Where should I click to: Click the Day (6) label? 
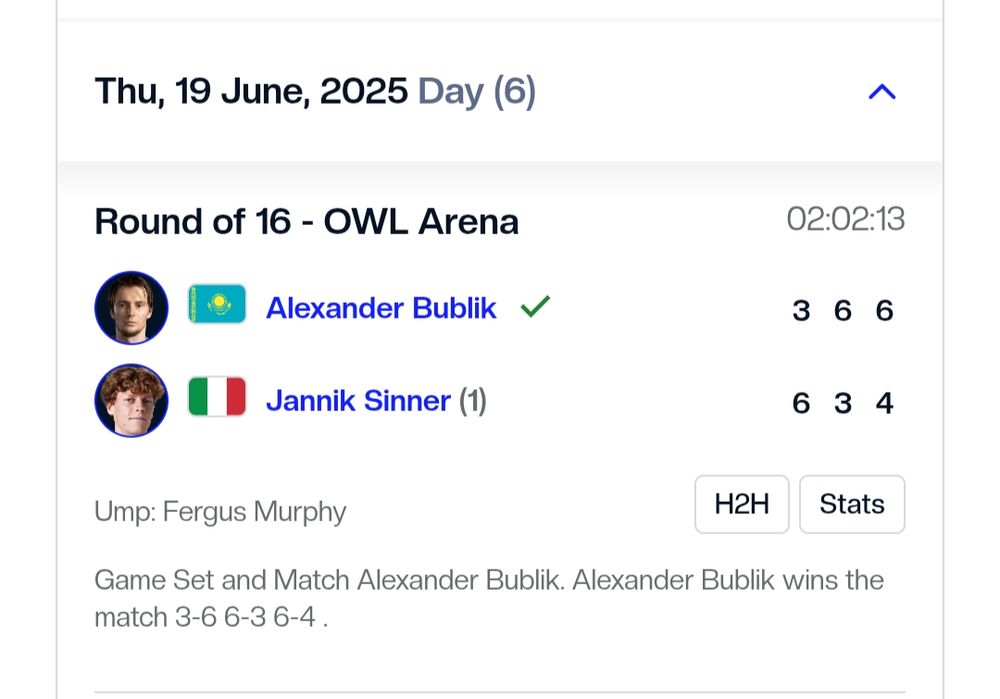click(x=477, y=92)
